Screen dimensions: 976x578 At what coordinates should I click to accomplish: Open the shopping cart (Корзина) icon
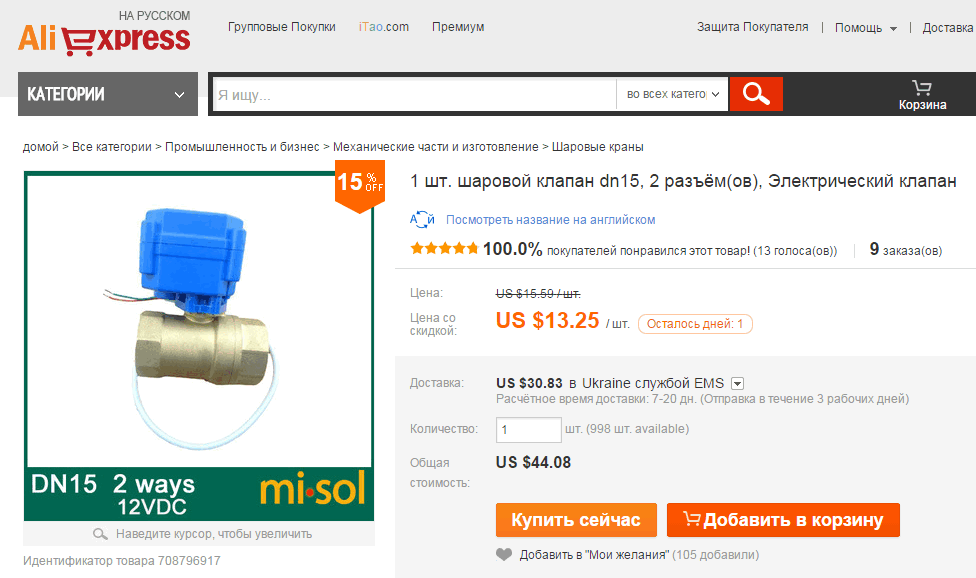click(x=922, y=95)
